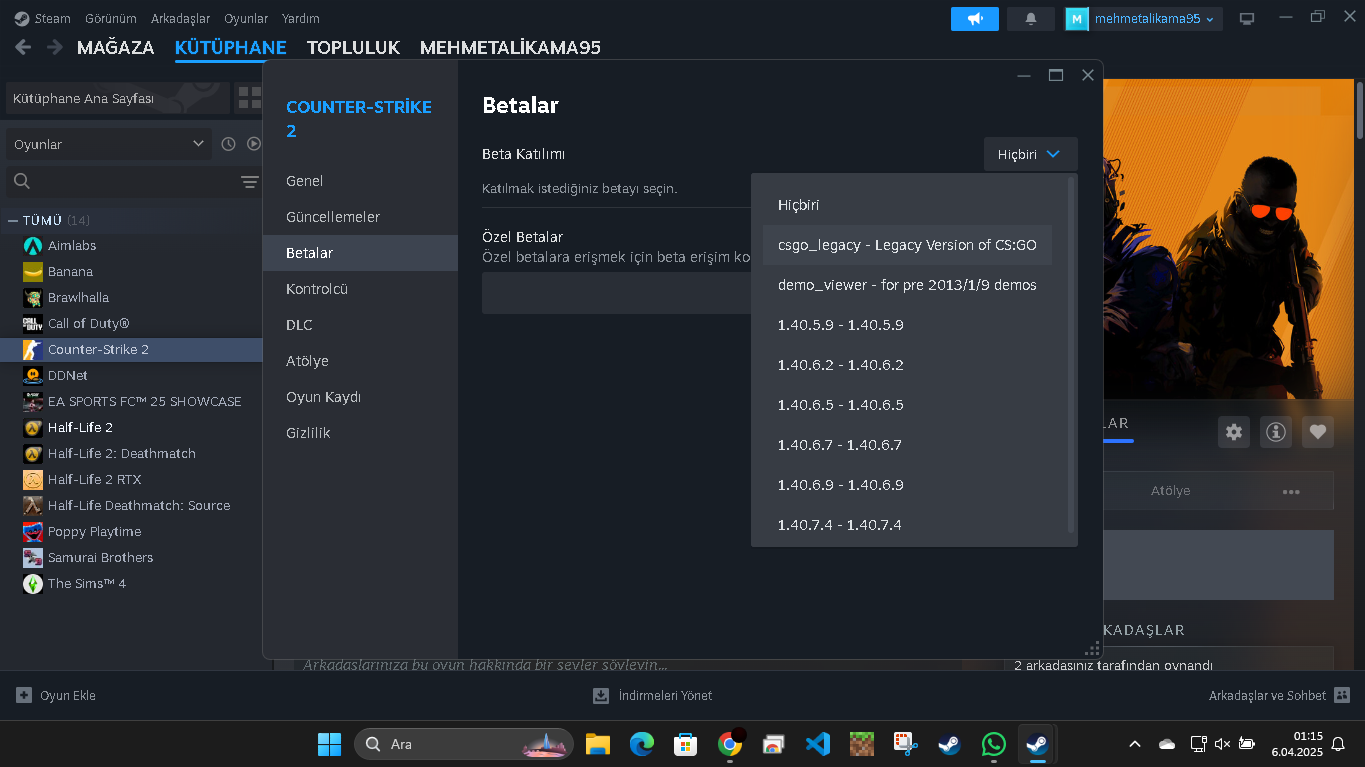This screenshot has width=1365, height=767.
Task: Select beta version 1.40.6.9
Action: [x=908, y=485]
